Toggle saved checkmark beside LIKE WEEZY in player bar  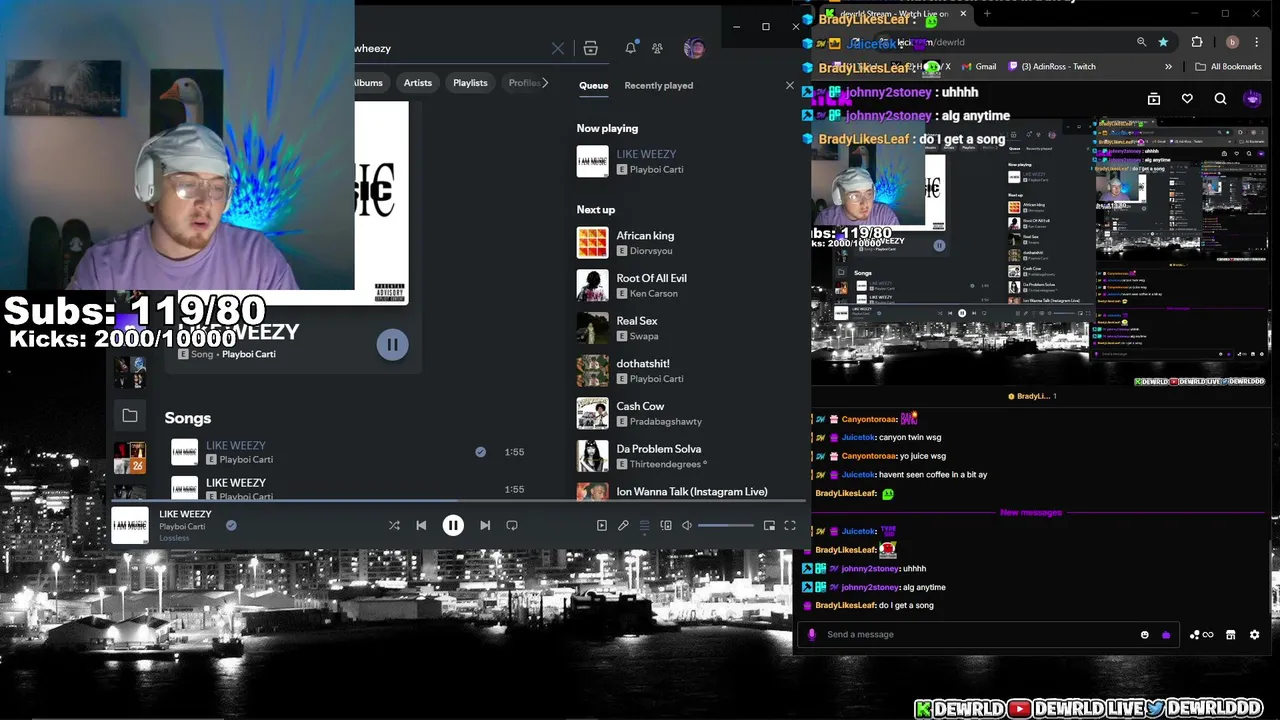coord(231,525)
